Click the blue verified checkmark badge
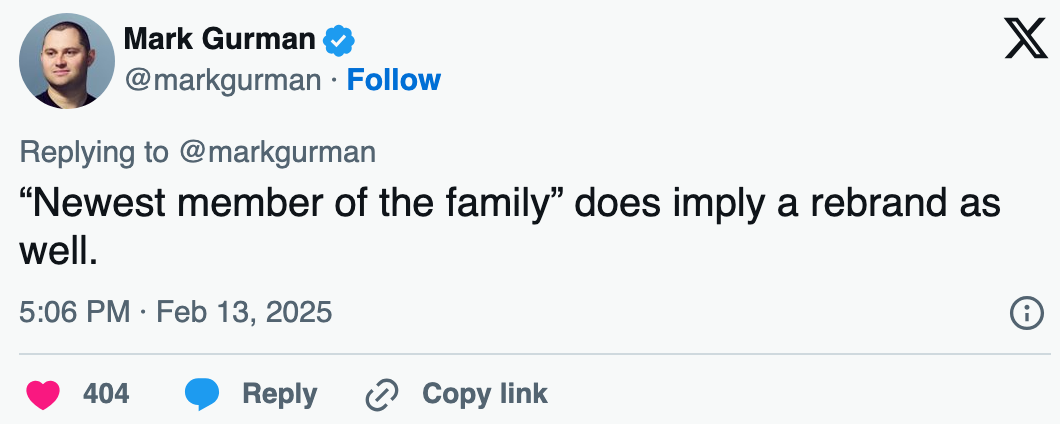The image size is (1060, 424). pyautogui.click(x=340, y=40)
